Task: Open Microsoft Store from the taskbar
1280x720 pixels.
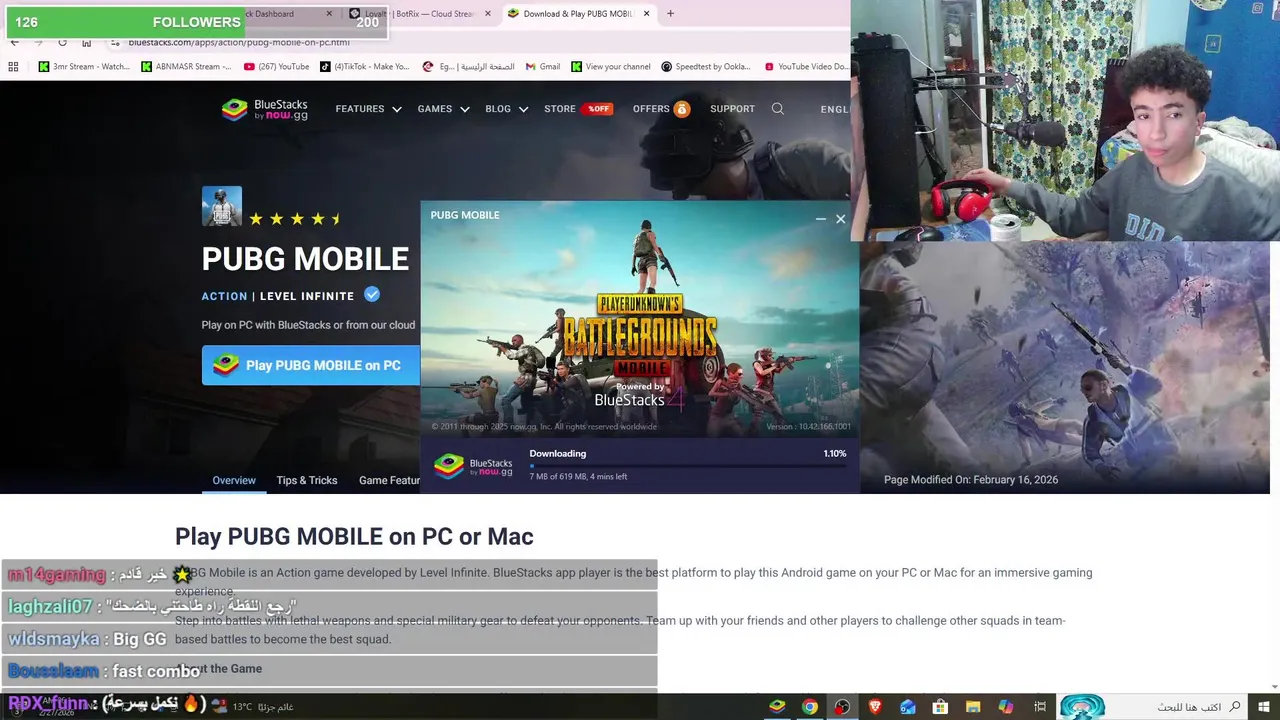Action: pos(940,707)
